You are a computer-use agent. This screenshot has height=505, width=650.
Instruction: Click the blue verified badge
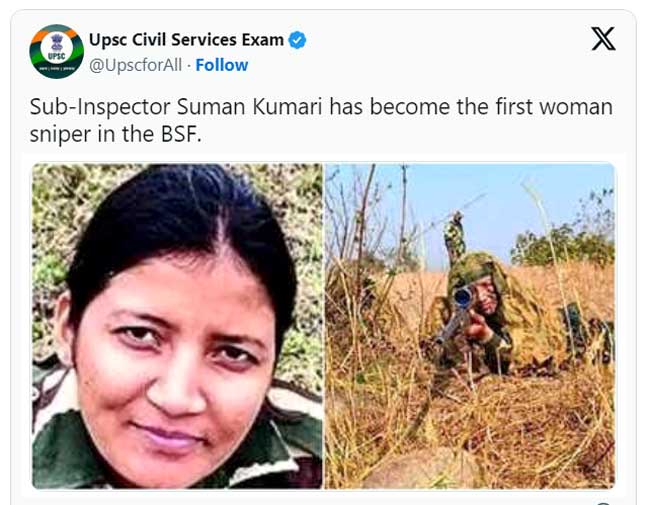click(x=297, y=40)
